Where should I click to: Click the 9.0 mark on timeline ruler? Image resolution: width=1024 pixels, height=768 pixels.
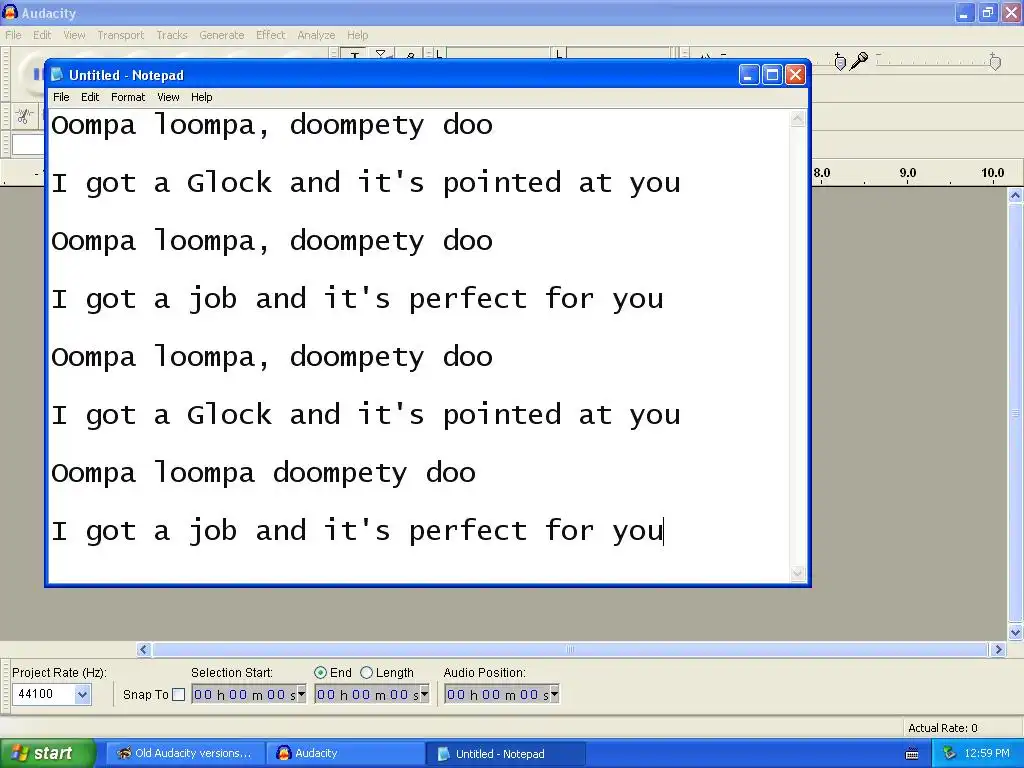tap(907, 173)
